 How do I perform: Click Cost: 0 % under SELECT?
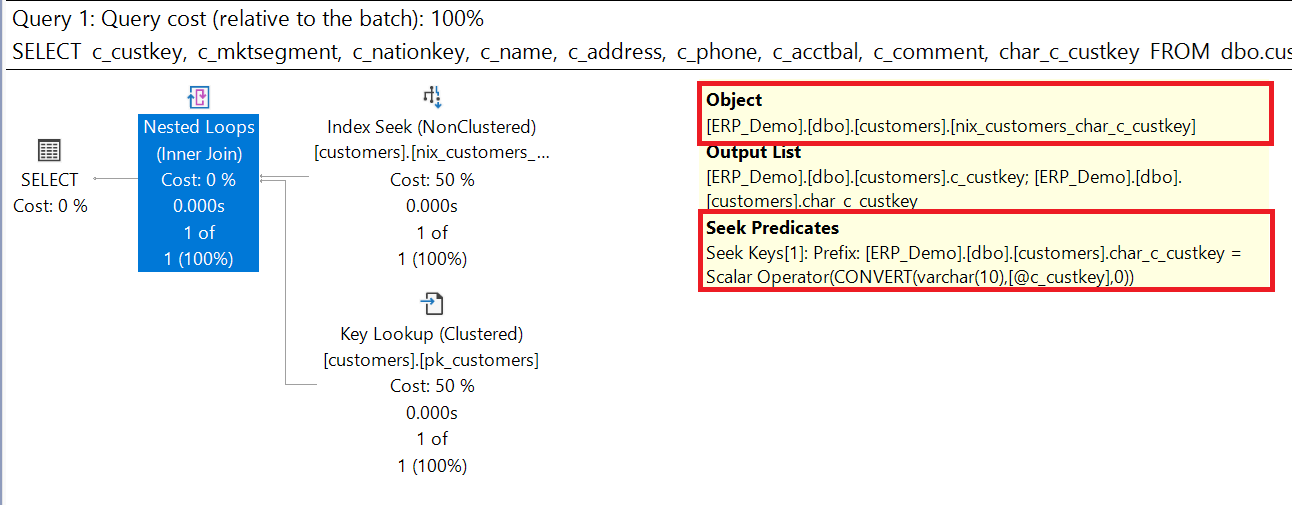[x=50, y=206]
